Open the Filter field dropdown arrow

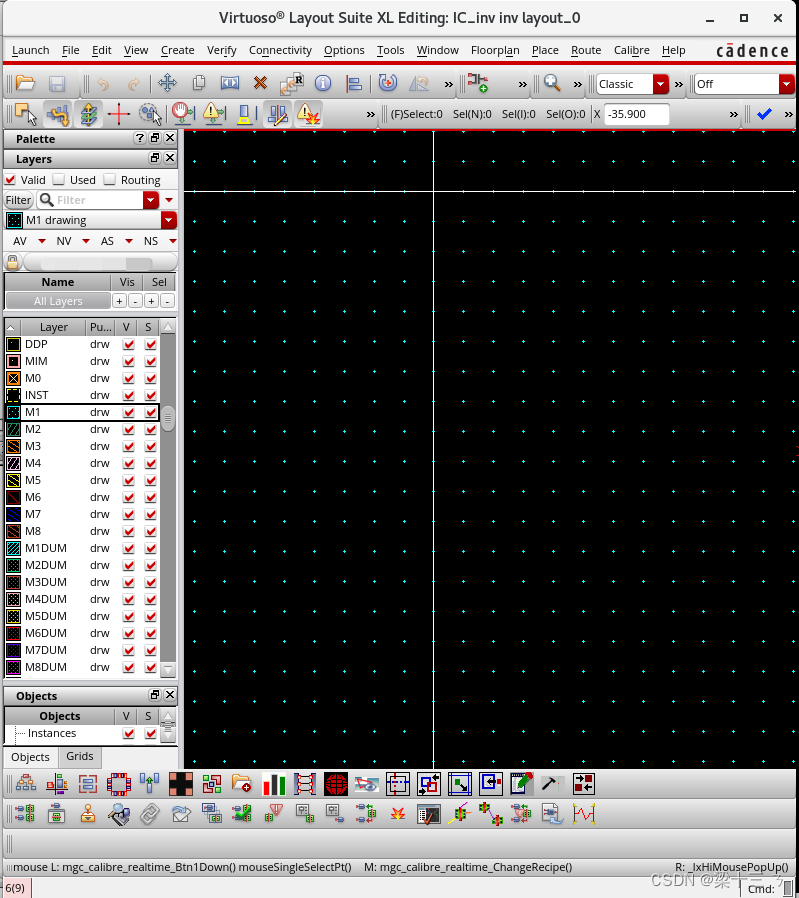pos(151,200)
